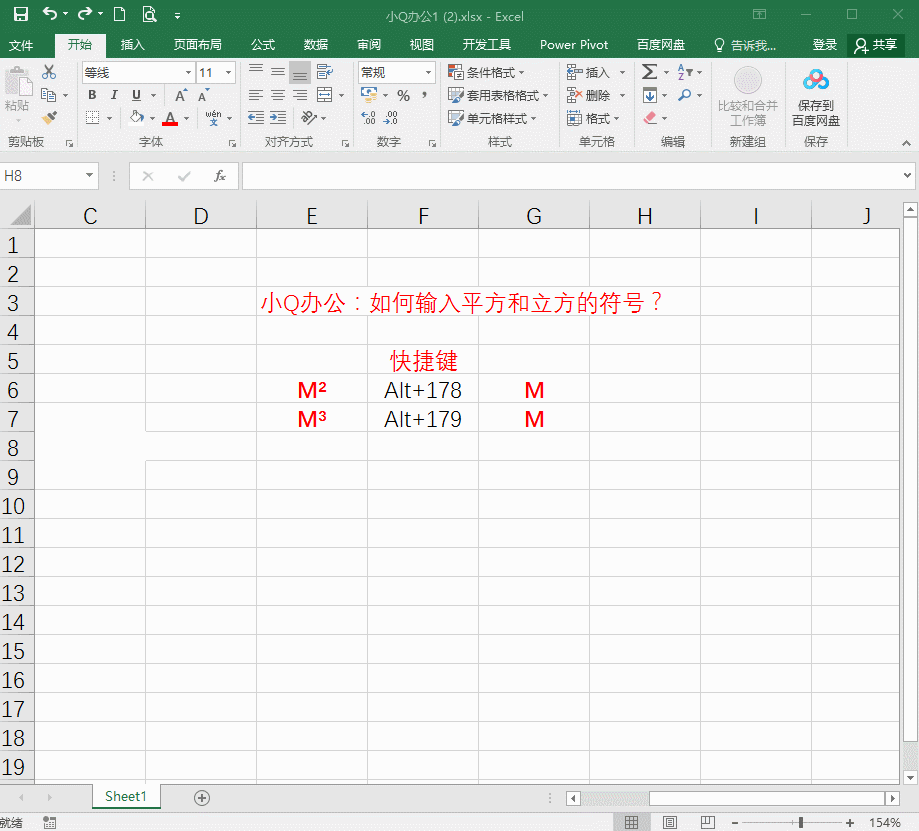Screen dimensions: 919x831
Task: Click the zoom slider handle
Action: [801, 823]
